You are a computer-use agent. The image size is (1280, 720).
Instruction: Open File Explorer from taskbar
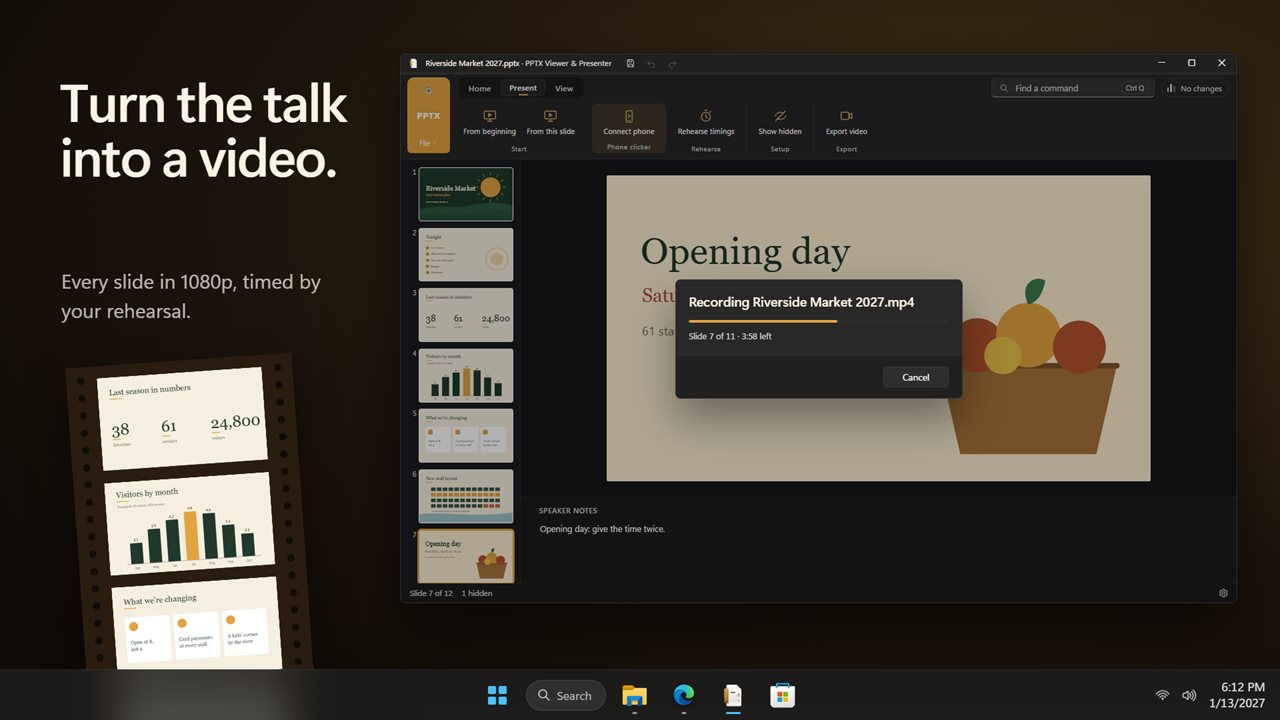click(x=634, y=695)
